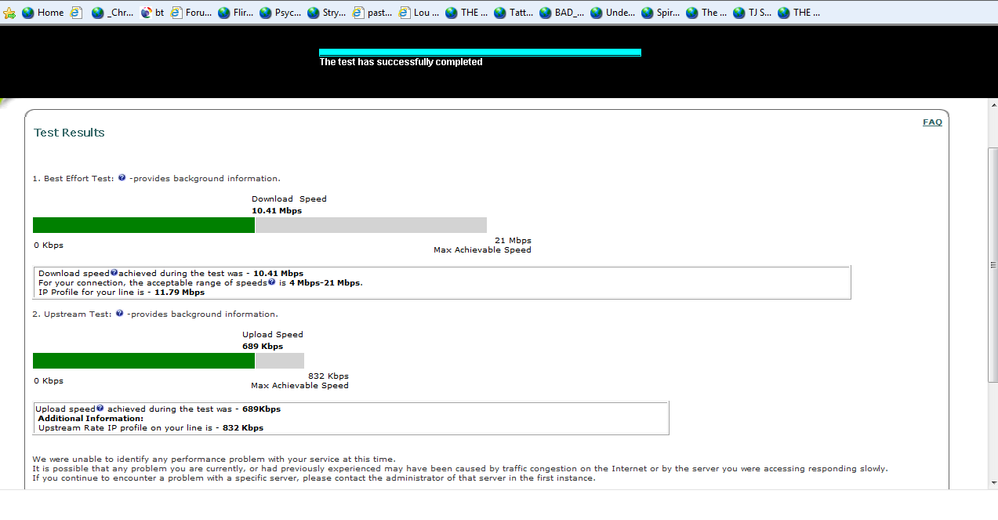Click 'We were unable to identify' message line
Image resolution: width=998 pixels, height=520 pixels.
(214, 459)
